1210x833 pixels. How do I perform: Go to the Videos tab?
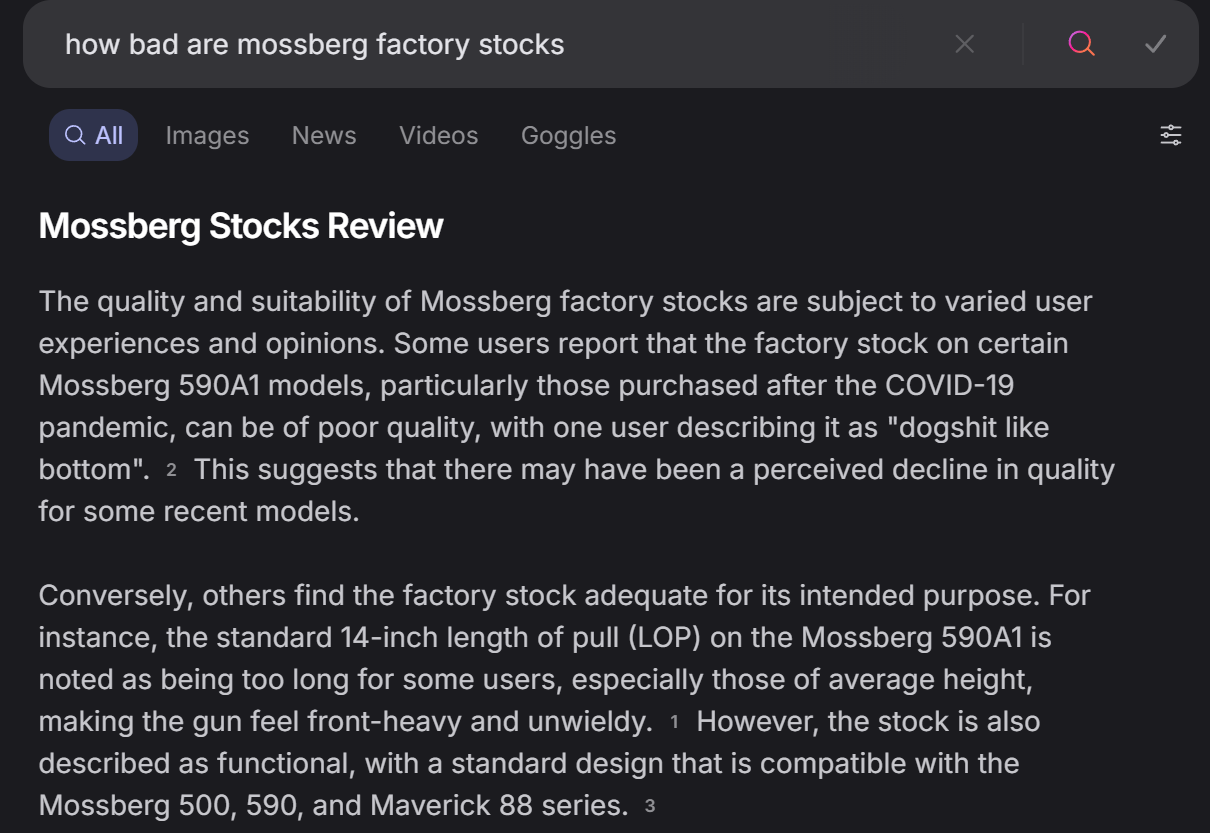pos(438,135)
